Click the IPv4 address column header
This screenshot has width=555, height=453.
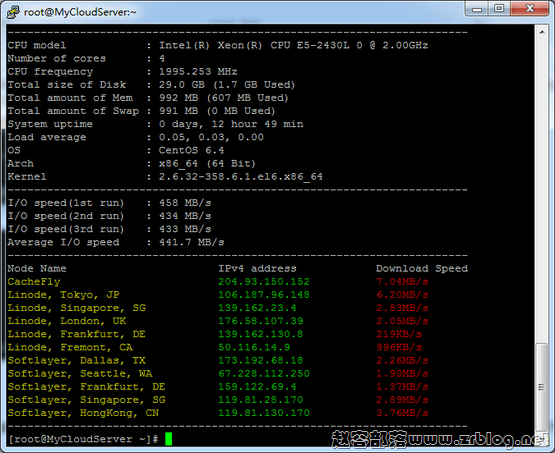(257, 269)
